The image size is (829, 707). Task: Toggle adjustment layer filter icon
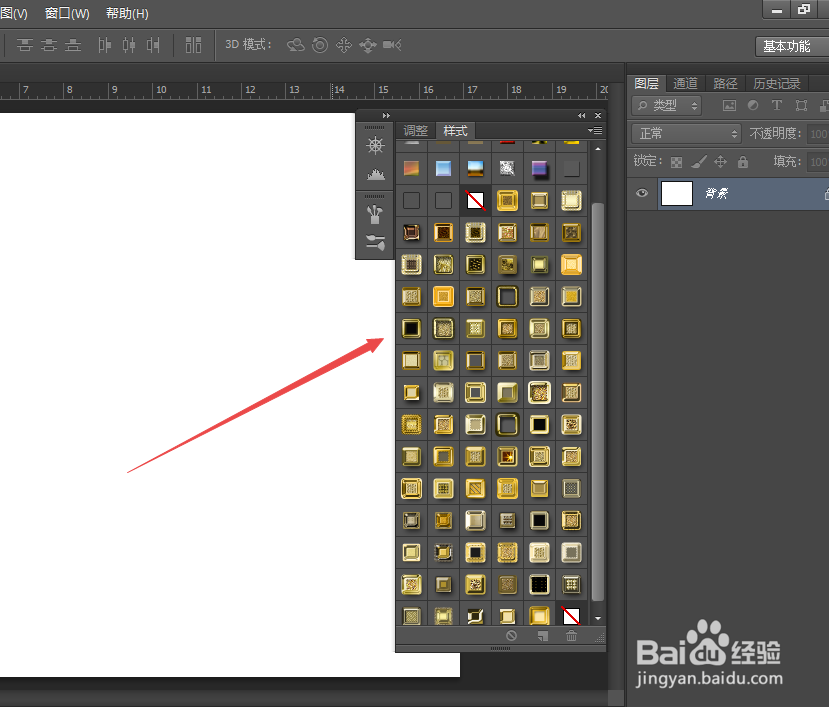pos(753,105)
